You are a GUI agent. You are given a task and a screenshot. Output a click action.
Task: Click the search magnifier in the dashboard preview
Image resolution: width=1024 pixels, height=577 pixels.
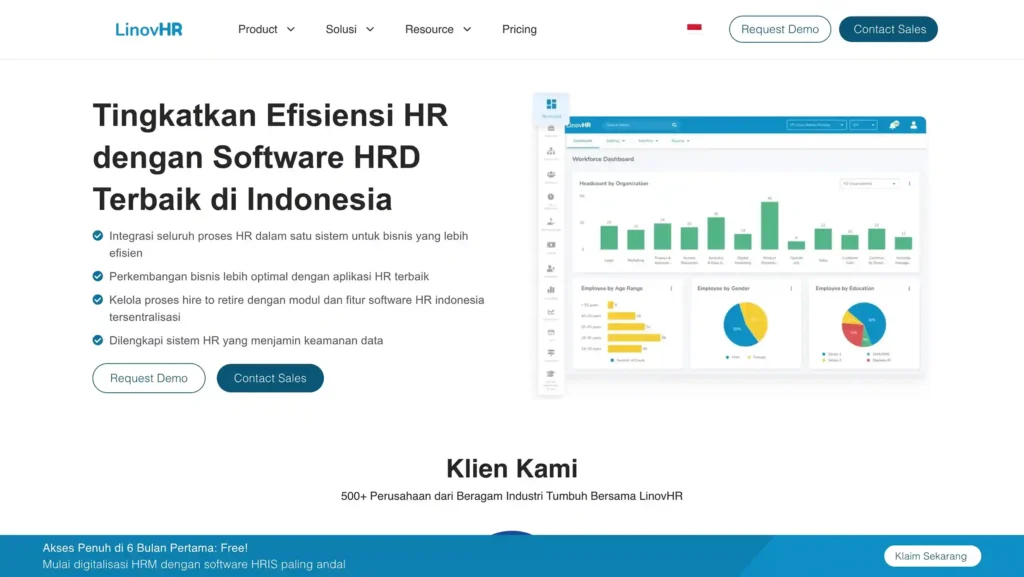pyautogui.click(x=675, y=125)
